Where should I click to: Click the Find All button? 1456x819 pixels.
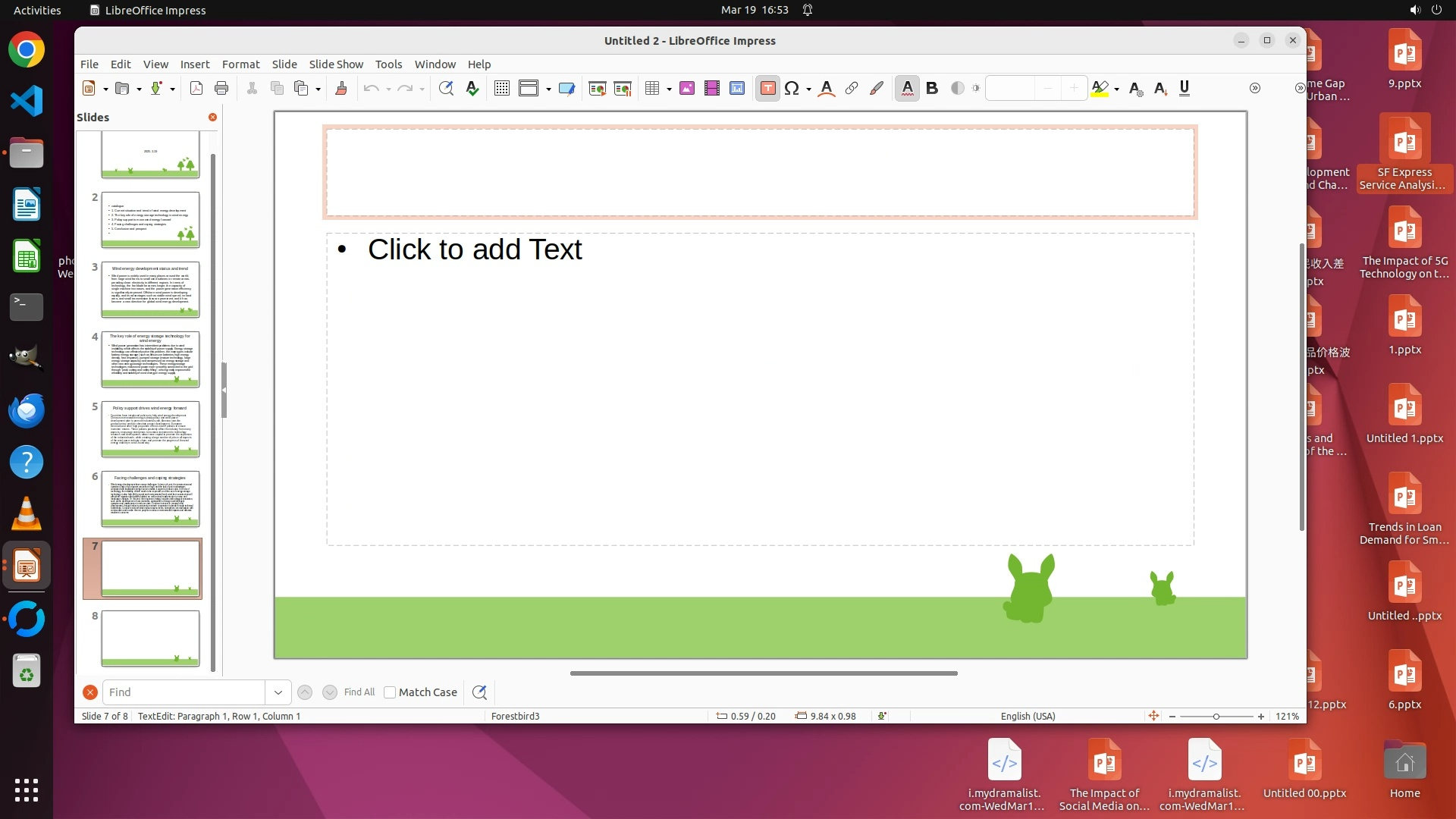359,692
